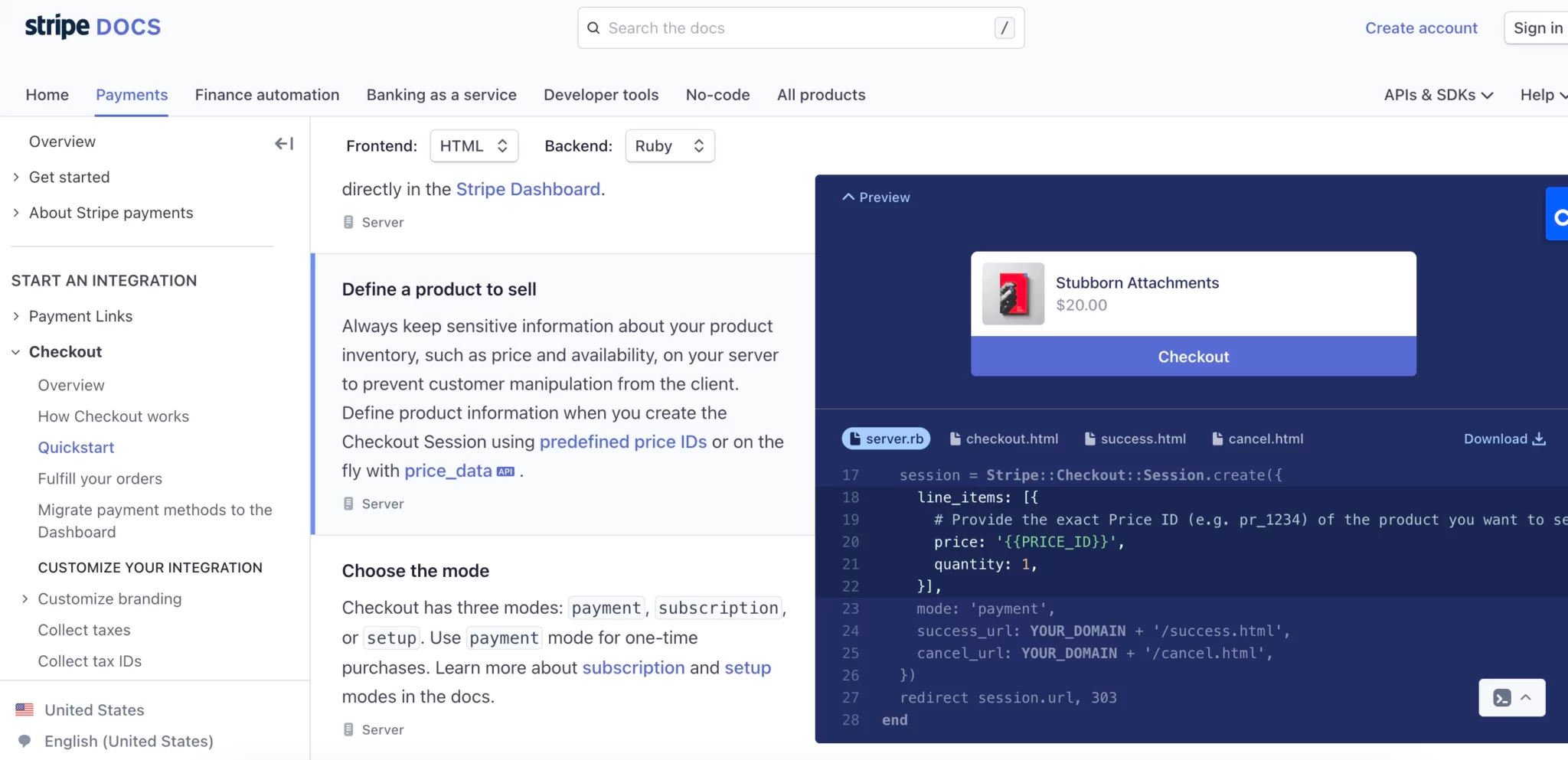Open Quickstart page
The height and width of the screenshot is (760, 1568).
pos(76,448)
